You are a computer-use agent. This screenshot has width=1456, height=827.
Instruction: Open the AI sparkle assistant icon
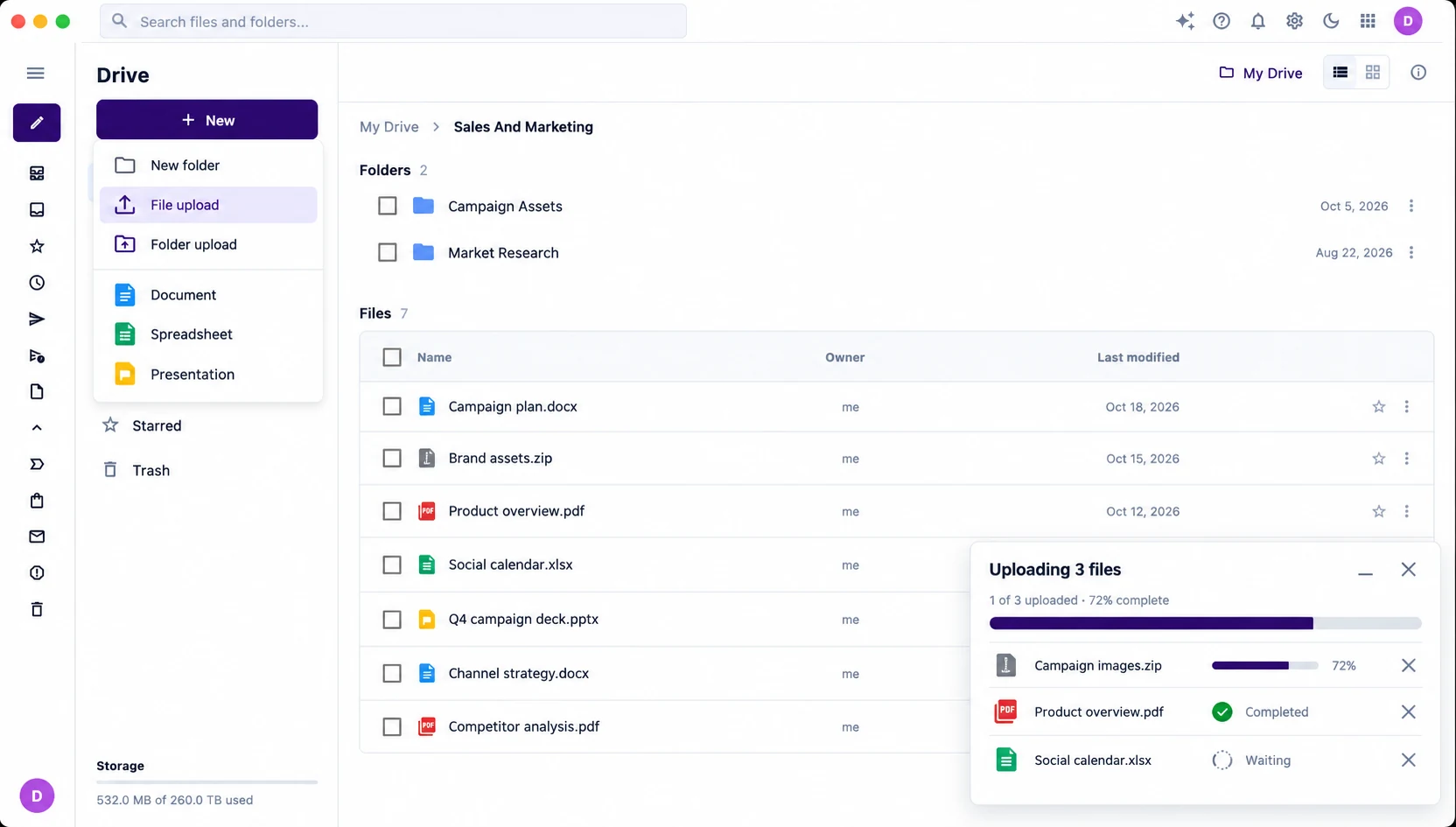tap(1185, 21)
